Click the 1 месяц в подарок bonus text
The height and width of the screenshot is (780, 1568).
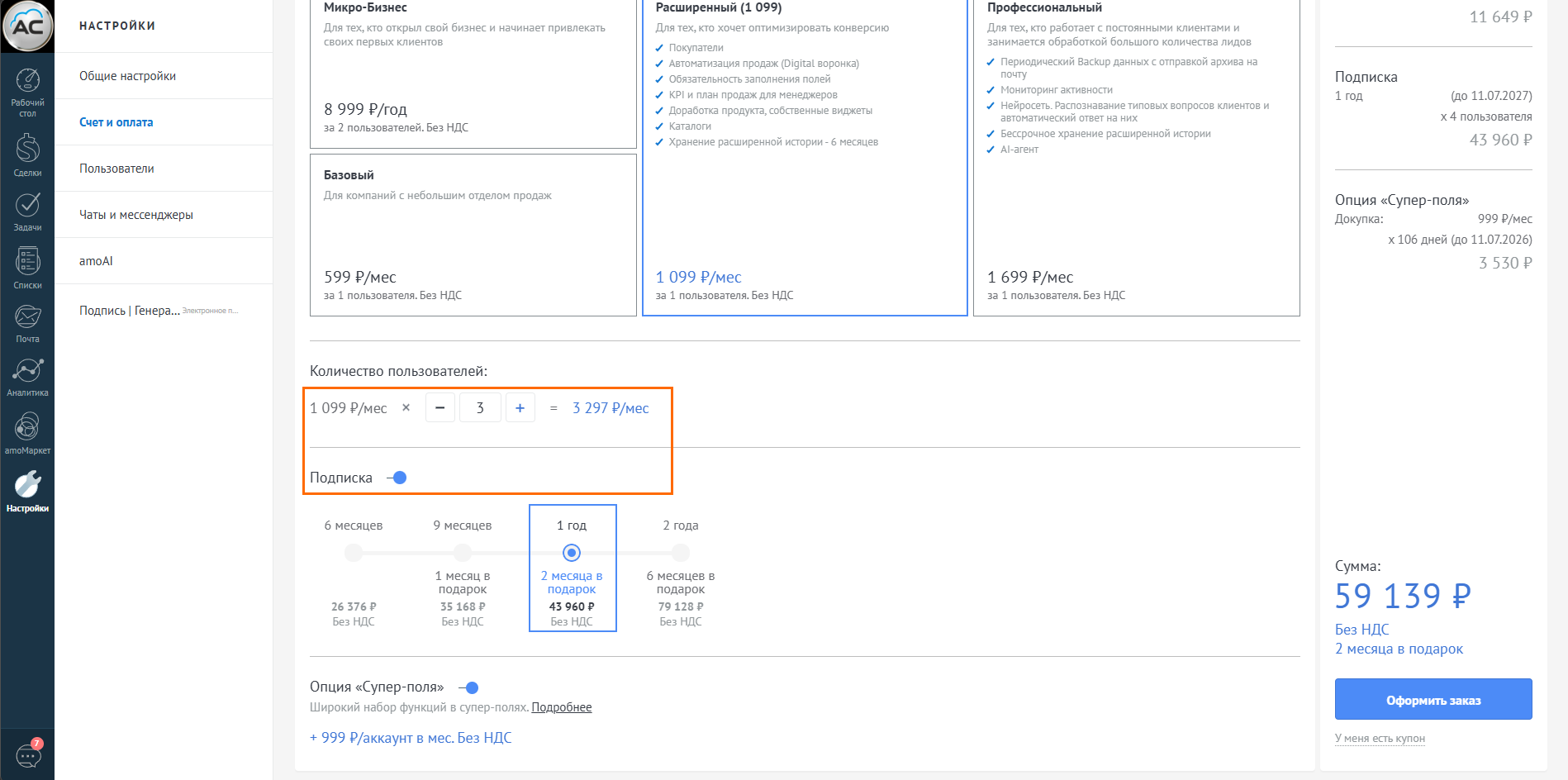tap(463, 583)
